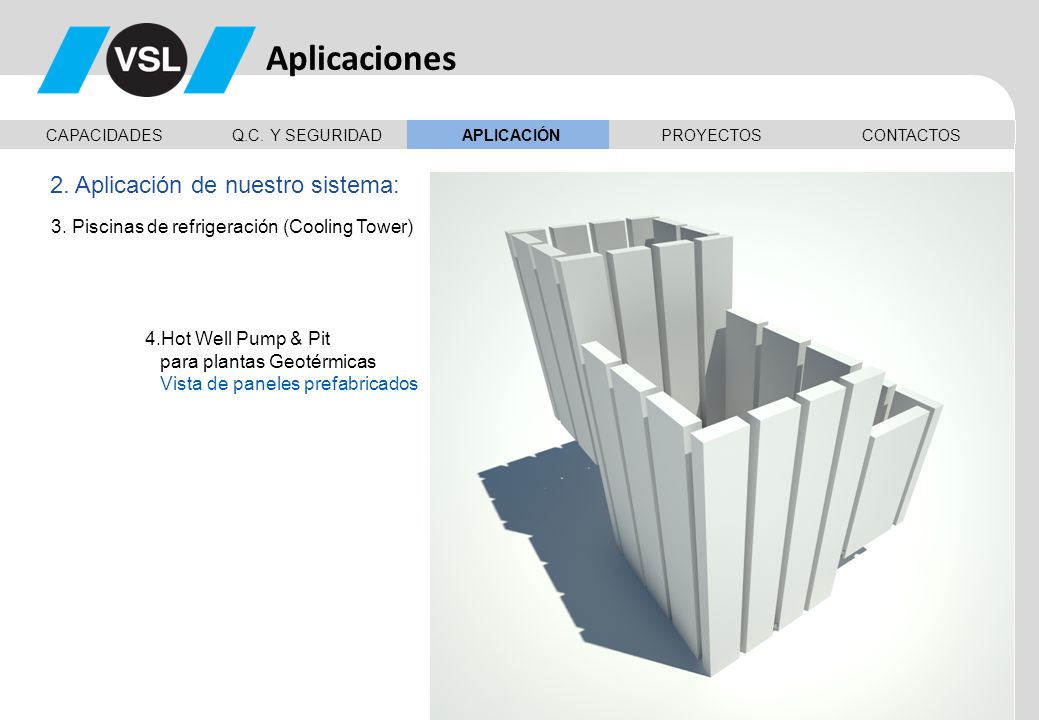Open the CONTACTOS tab
This screenshot has height=720, width=1039.
[x=911, y=135]
